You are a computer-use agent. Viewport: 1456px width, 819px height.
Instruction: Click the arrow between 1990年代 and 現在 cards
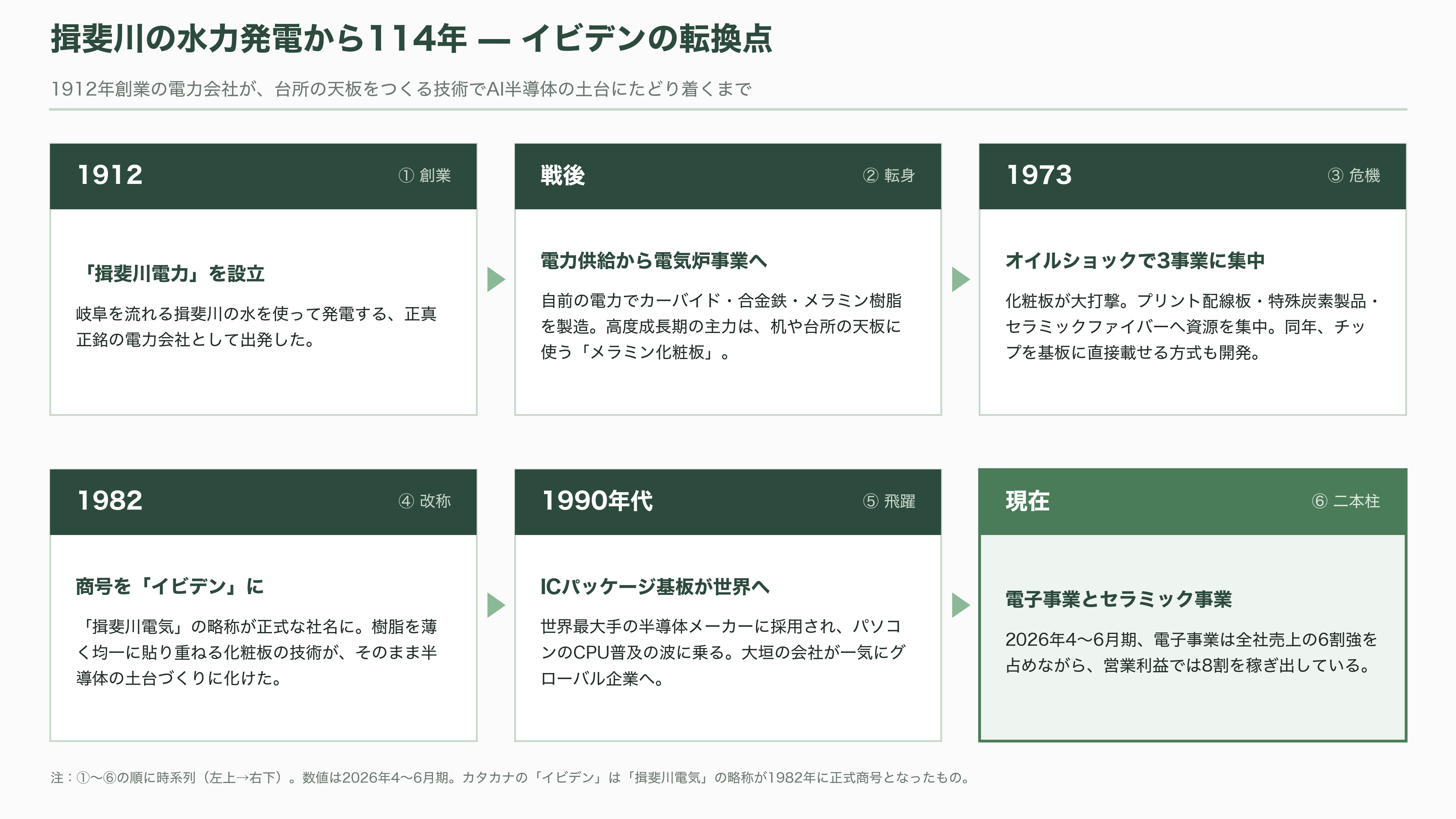961,605
